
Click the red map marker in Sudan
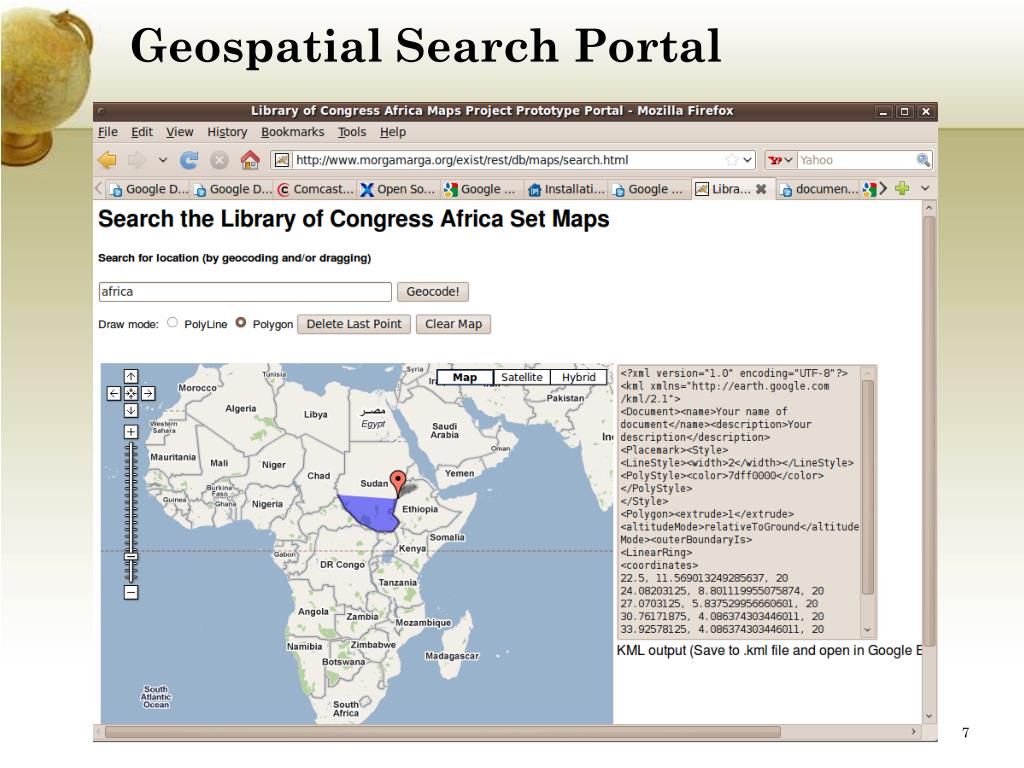(397, 482)
